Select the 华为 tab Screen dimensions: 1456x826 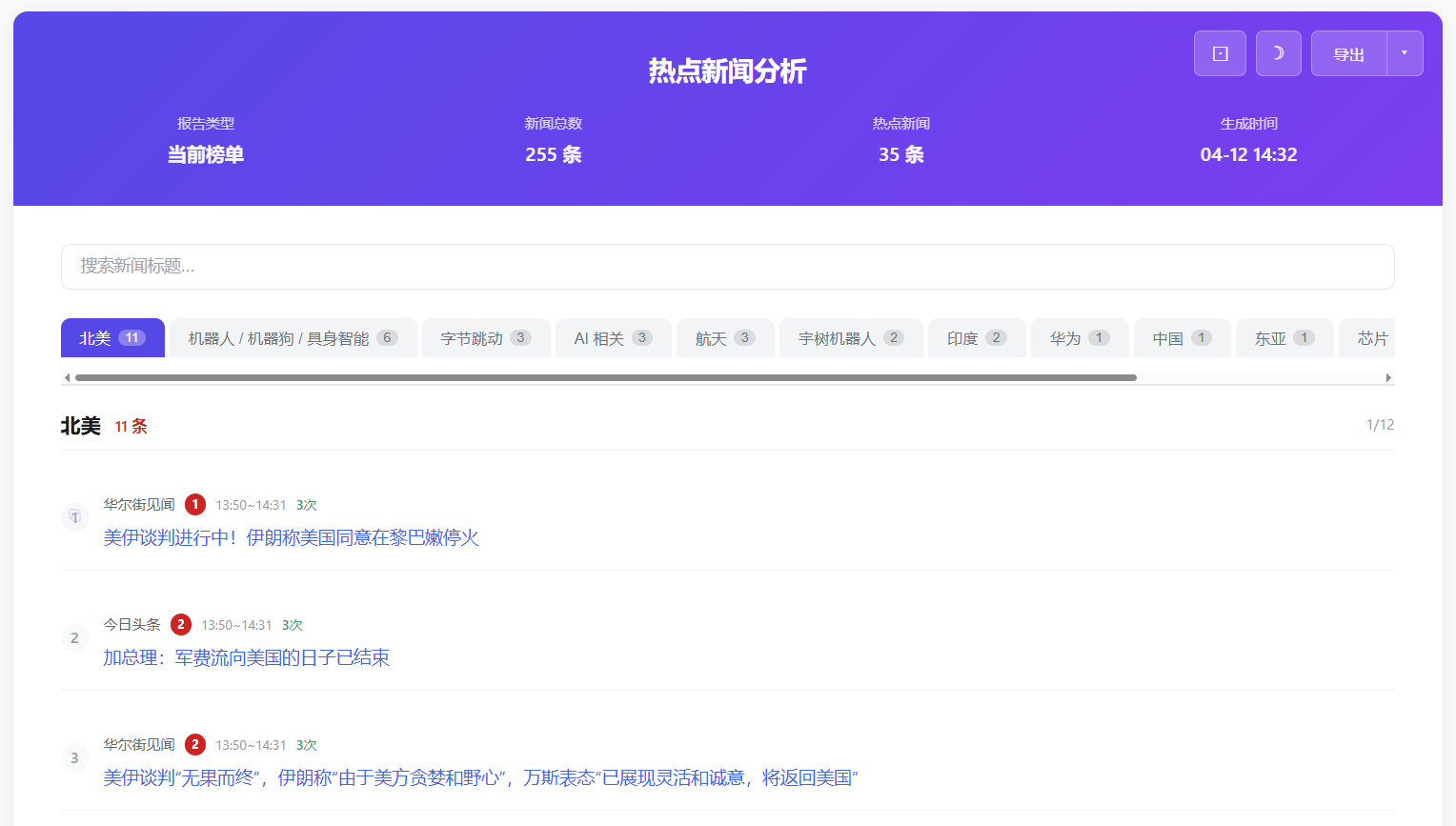click(x=1079, y=338)
